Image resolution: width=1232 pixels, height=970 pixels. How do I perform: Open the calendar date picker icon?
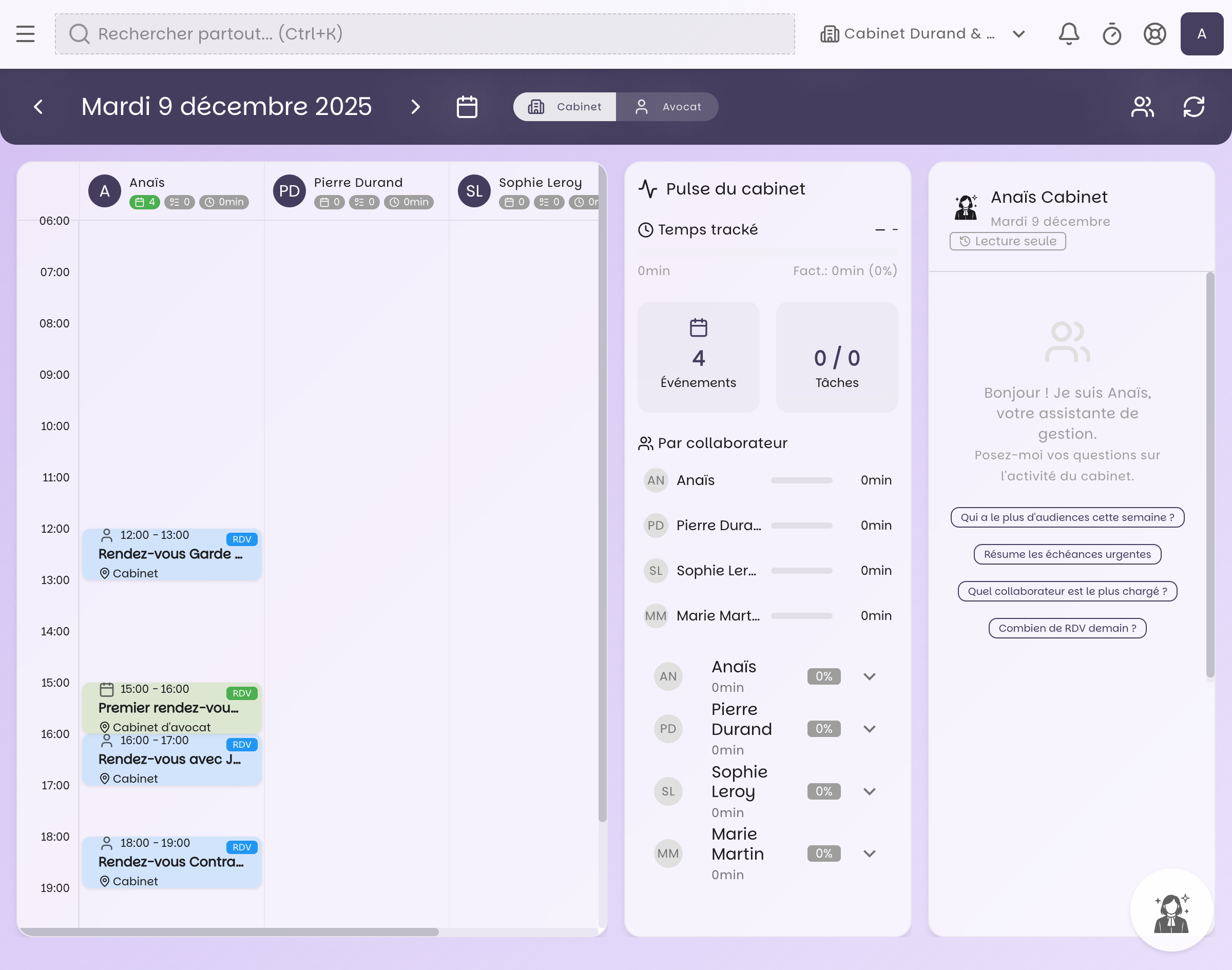466,107
